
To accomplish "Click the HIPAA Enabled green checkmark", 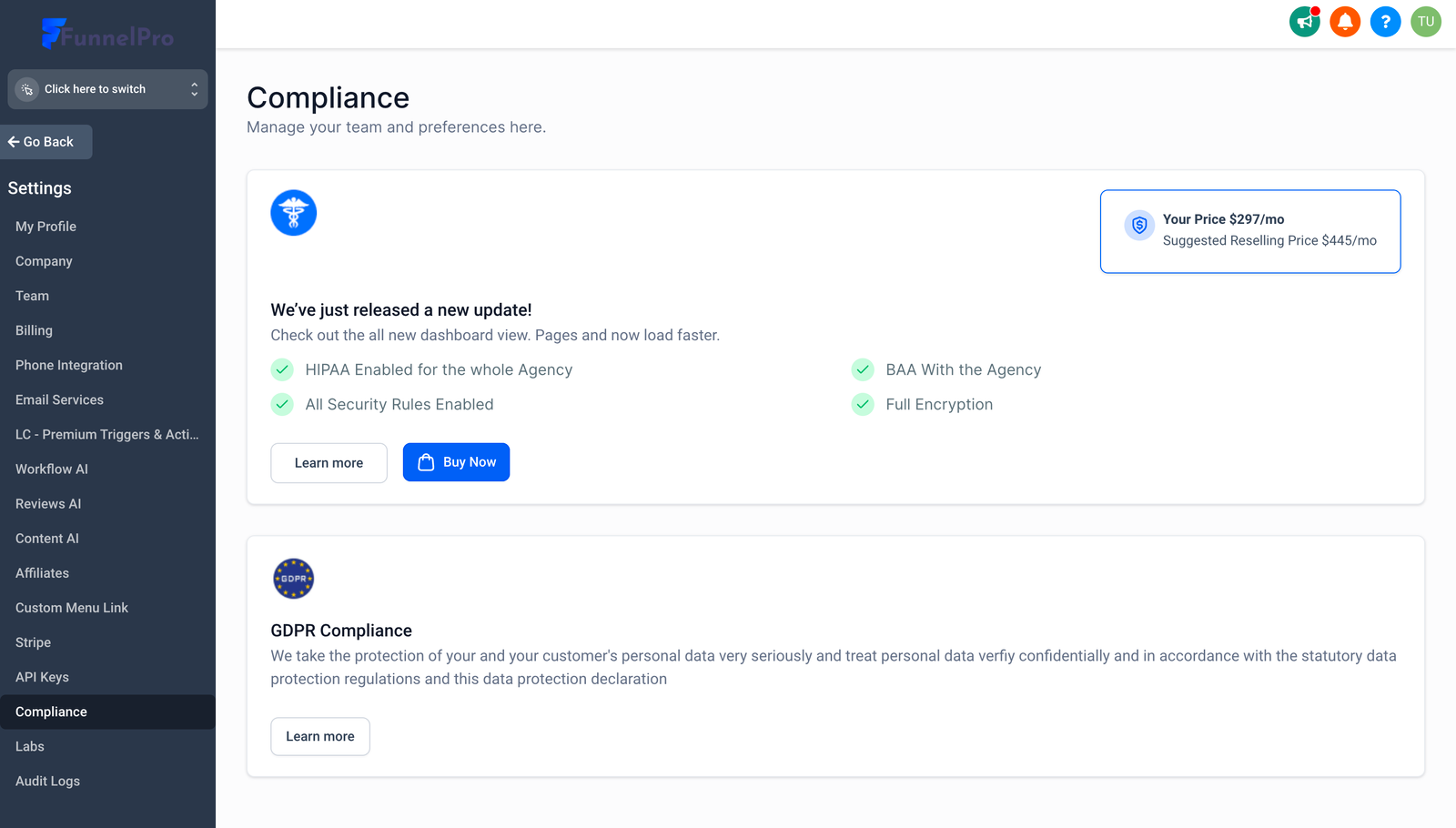I will (x=282, y=369).
